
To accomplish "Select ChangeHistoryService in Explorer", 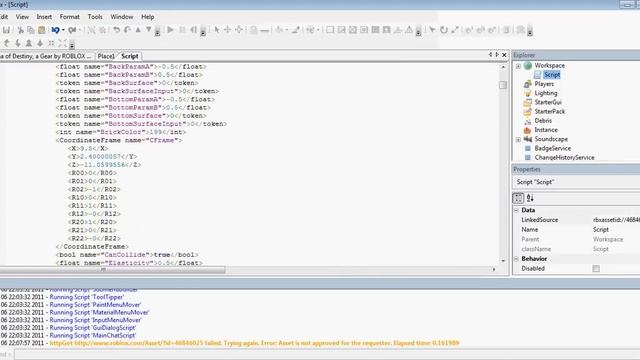I will tap(564, 158).
